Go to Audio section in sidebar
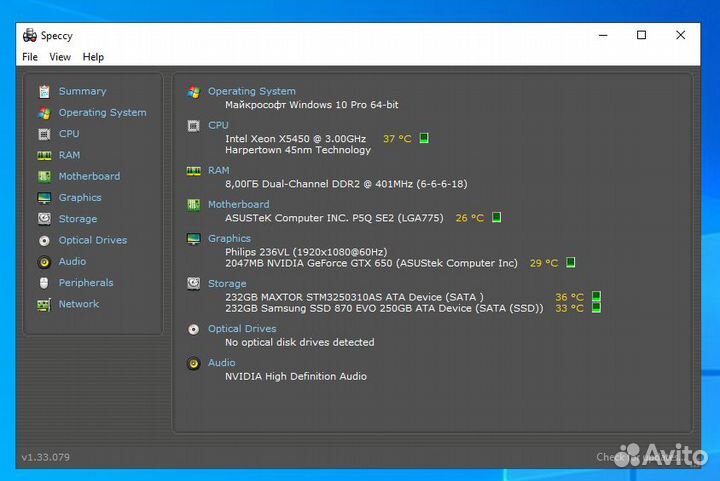Screen dimensions: 720x481 (x=72, y=261)
